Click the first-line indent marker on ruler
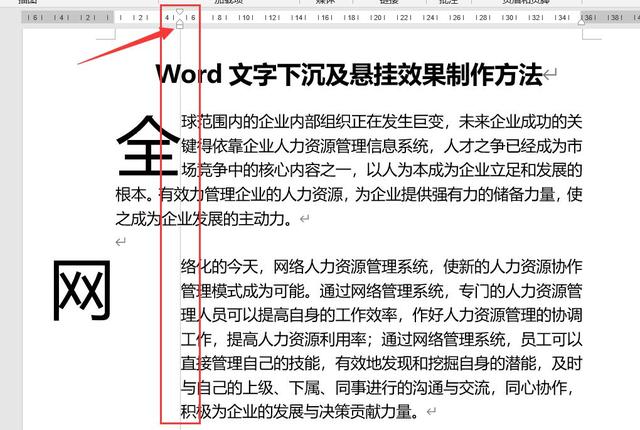 [x=180, y=12]
